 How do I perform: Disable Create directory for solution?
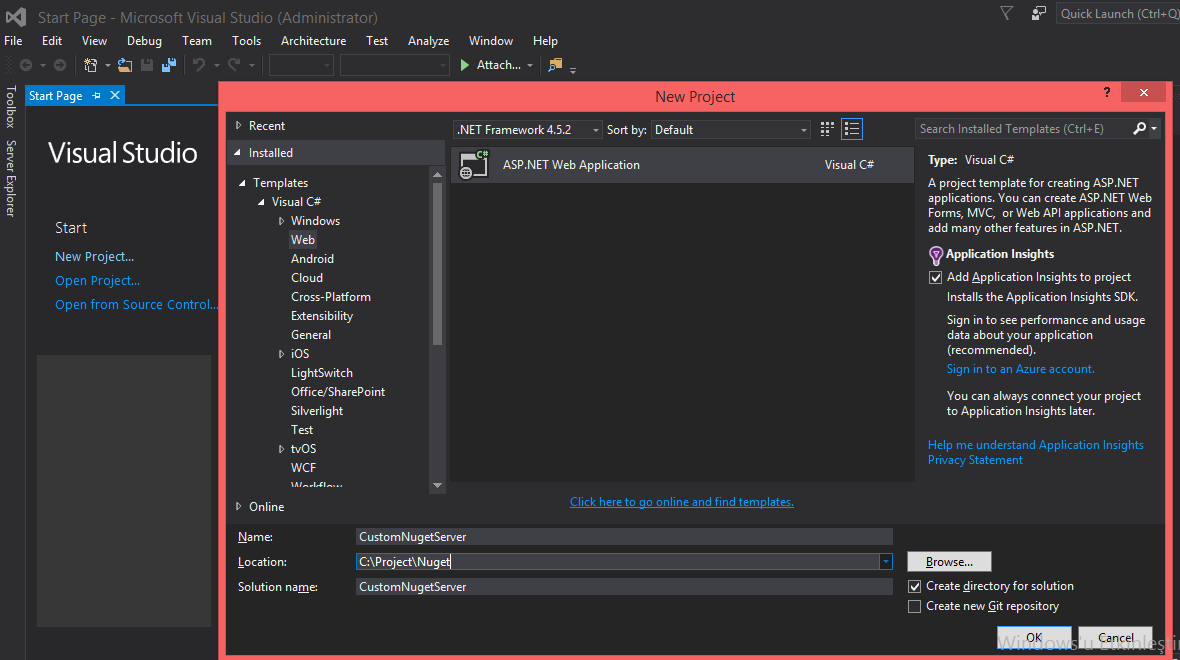click(914, 586)
